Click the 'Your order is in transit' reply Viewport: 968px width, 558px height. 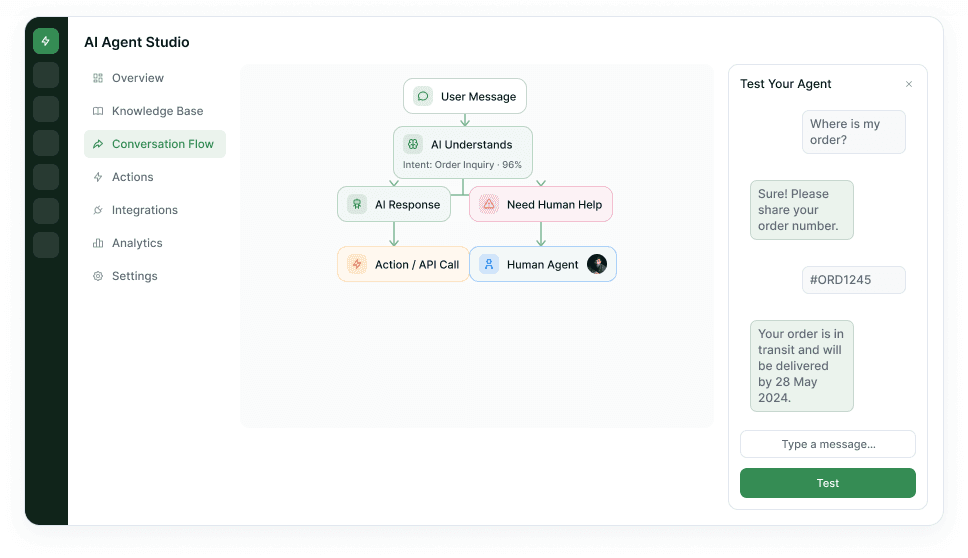[802, 366]
